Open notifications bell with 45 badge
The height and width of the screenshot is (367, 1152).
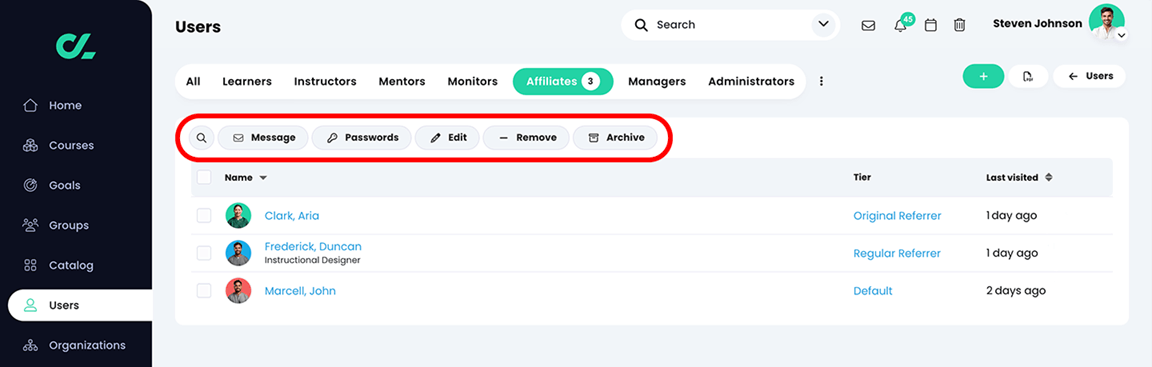click(900, 25)
